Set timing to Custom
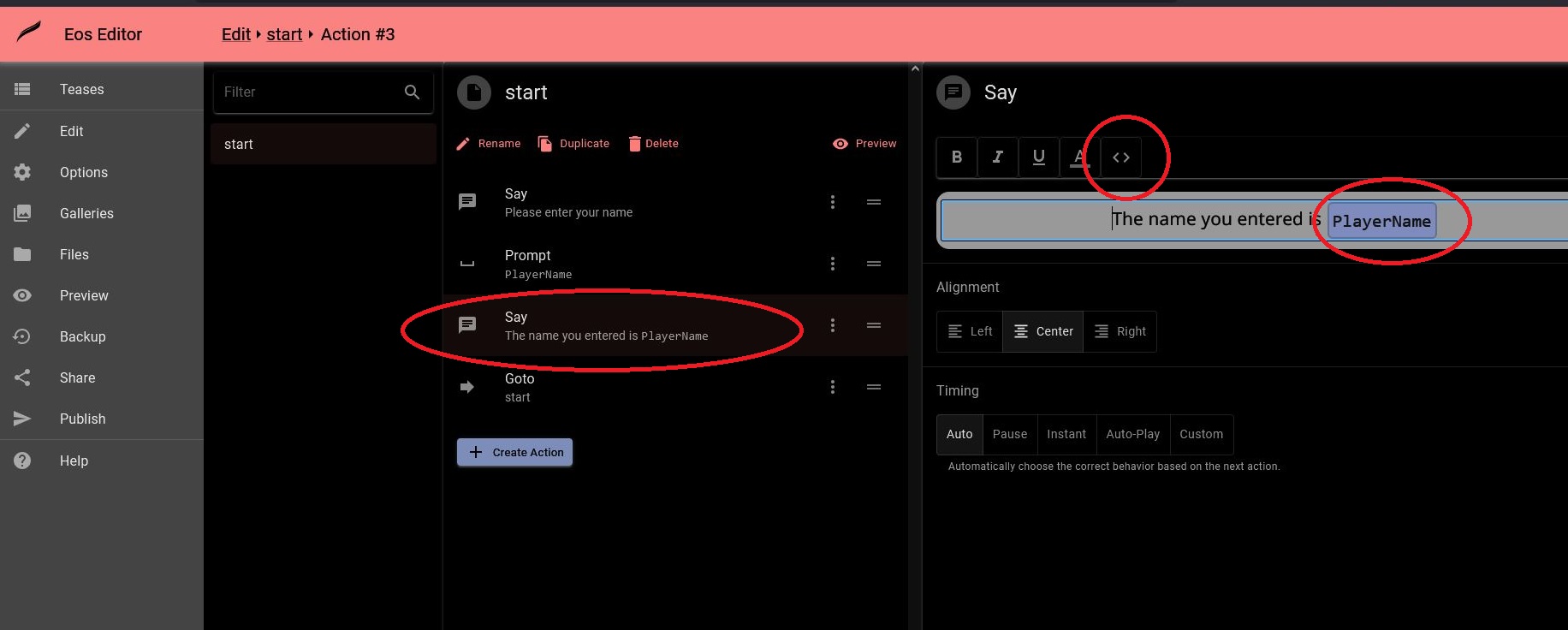Screen dimensions: 1568x630 [1202, 434]
